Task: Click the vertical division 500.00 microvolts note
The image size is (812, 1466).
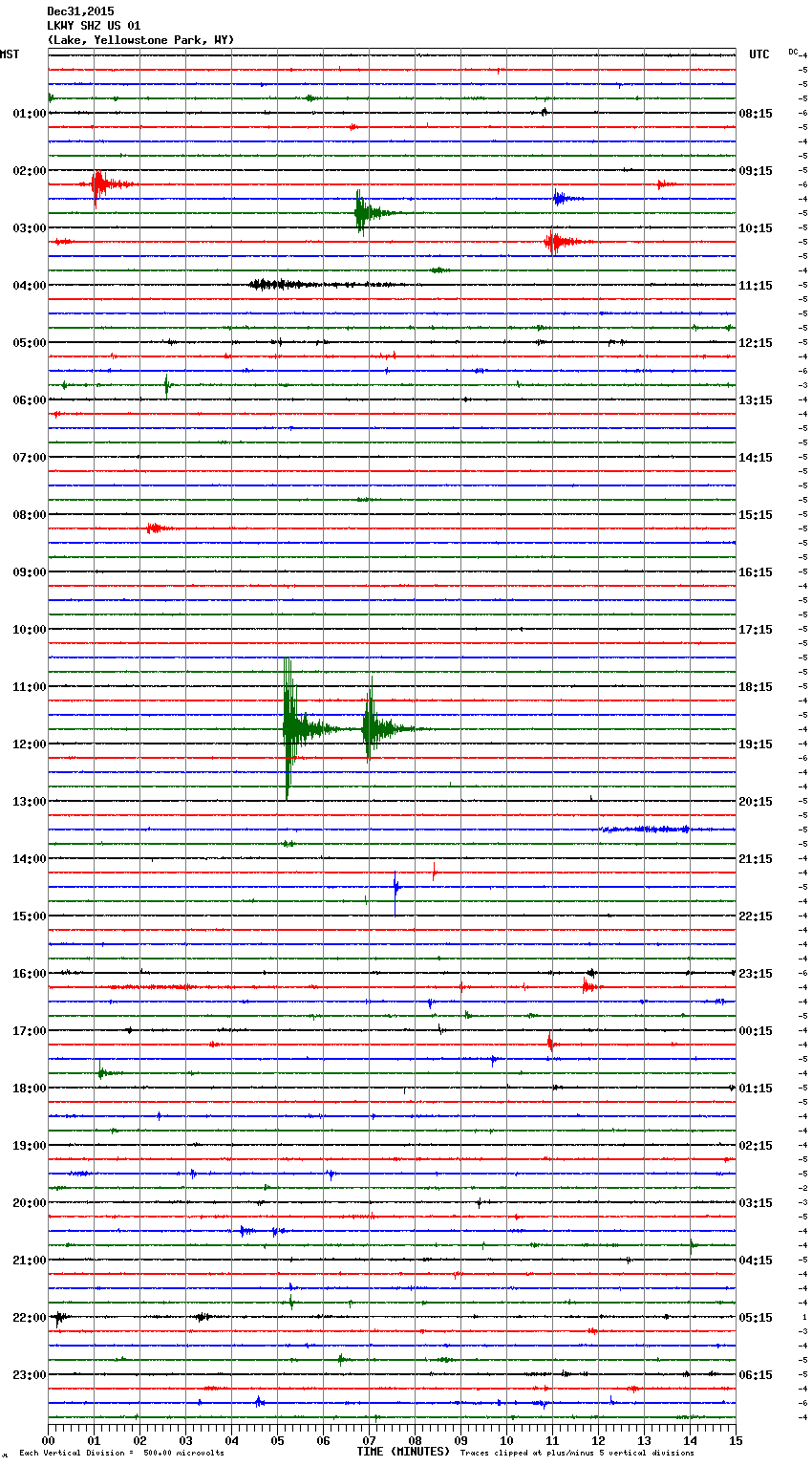Action: tap(121, 1454)
